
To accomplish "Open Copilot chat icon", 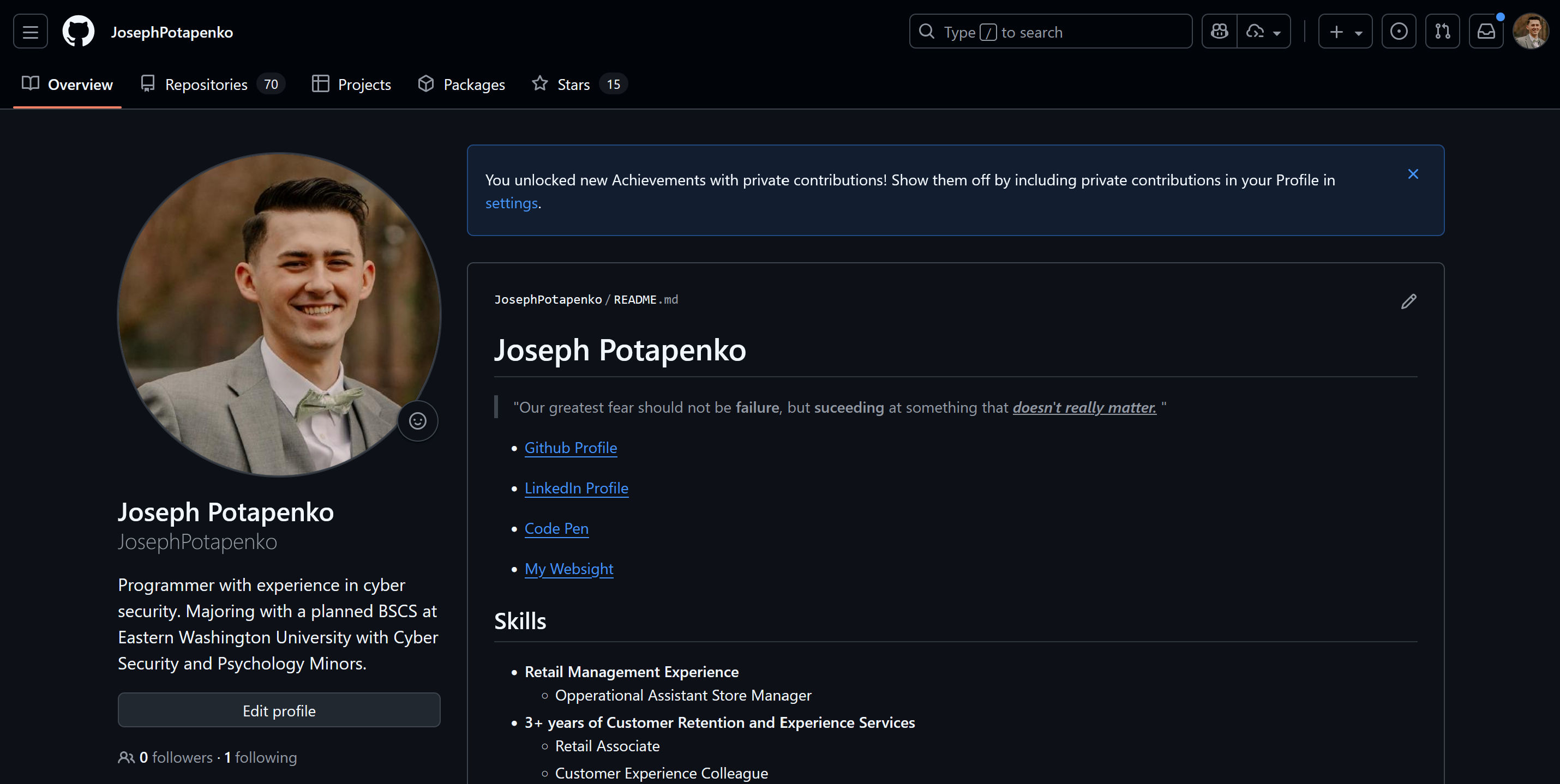I will coord(1219,32).
